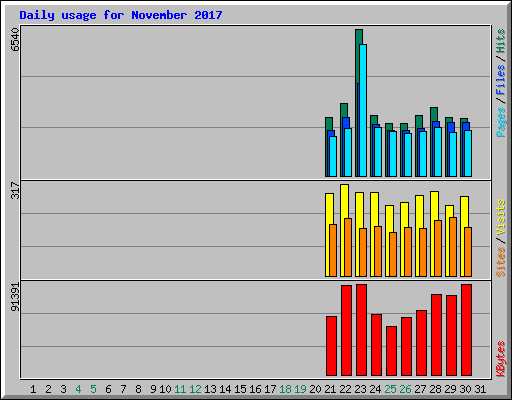This screenshot has height=400, width=512.
Task: Click the red KBytes bar for day 24
Action: click(x=376, y=345)
